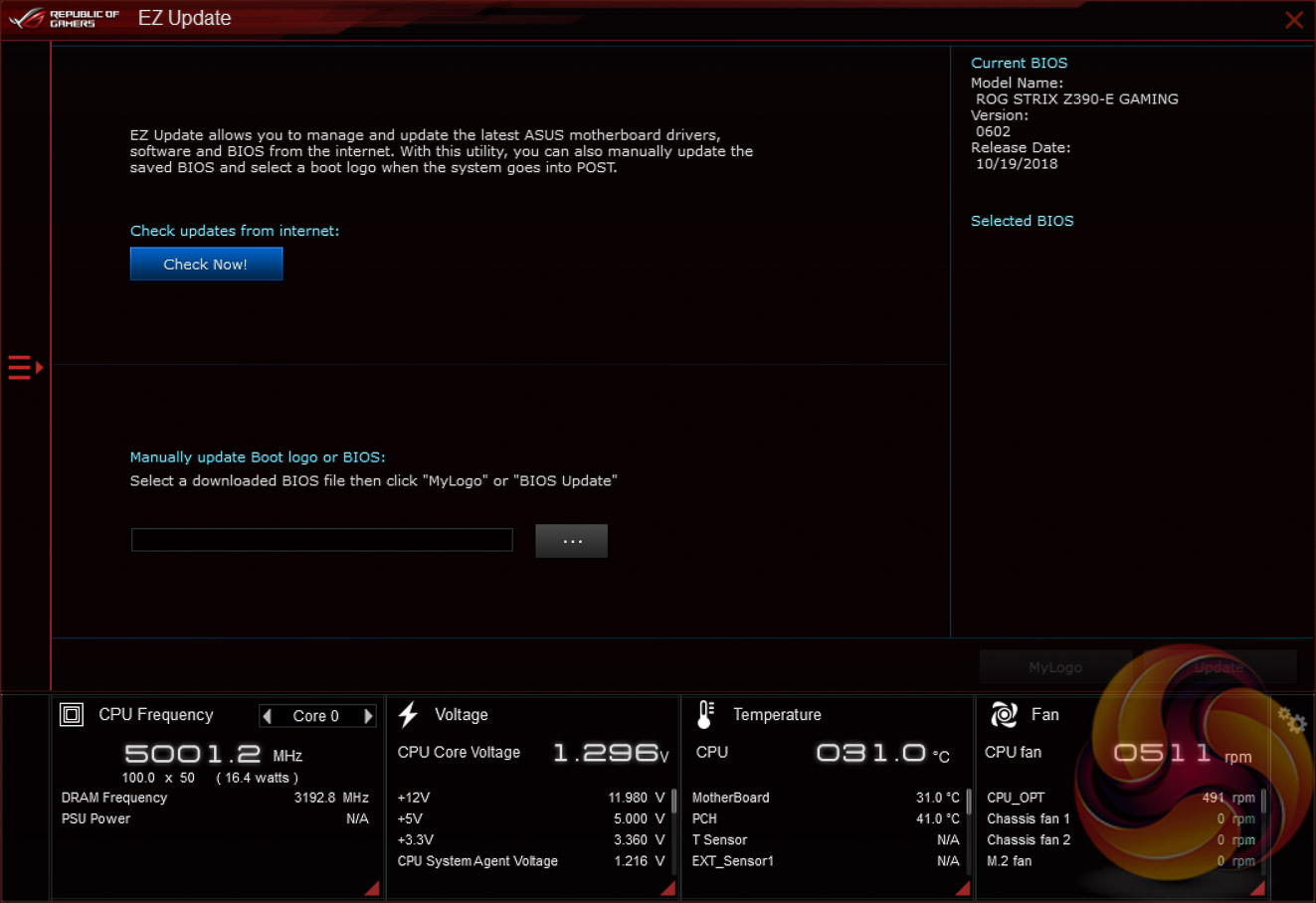Viewport: 1316px width, 903px height.
Task: Open monitor settings gear icon
Action: coord(1292,720)
